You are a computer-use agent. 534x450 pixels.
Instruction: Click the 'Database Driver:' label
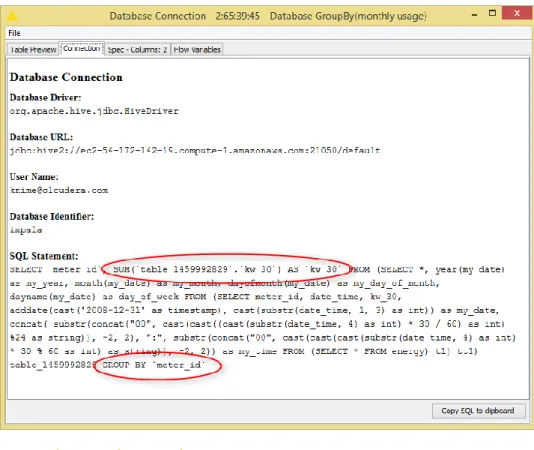pos(45,98)
